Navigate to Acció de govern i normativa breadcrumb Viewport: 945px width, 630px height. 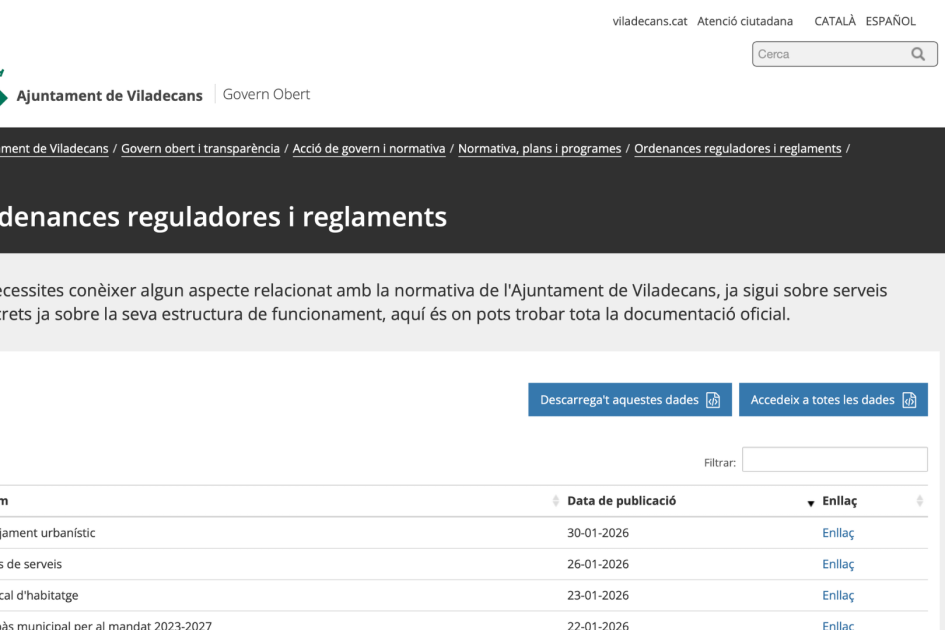[x=369, y=149]
